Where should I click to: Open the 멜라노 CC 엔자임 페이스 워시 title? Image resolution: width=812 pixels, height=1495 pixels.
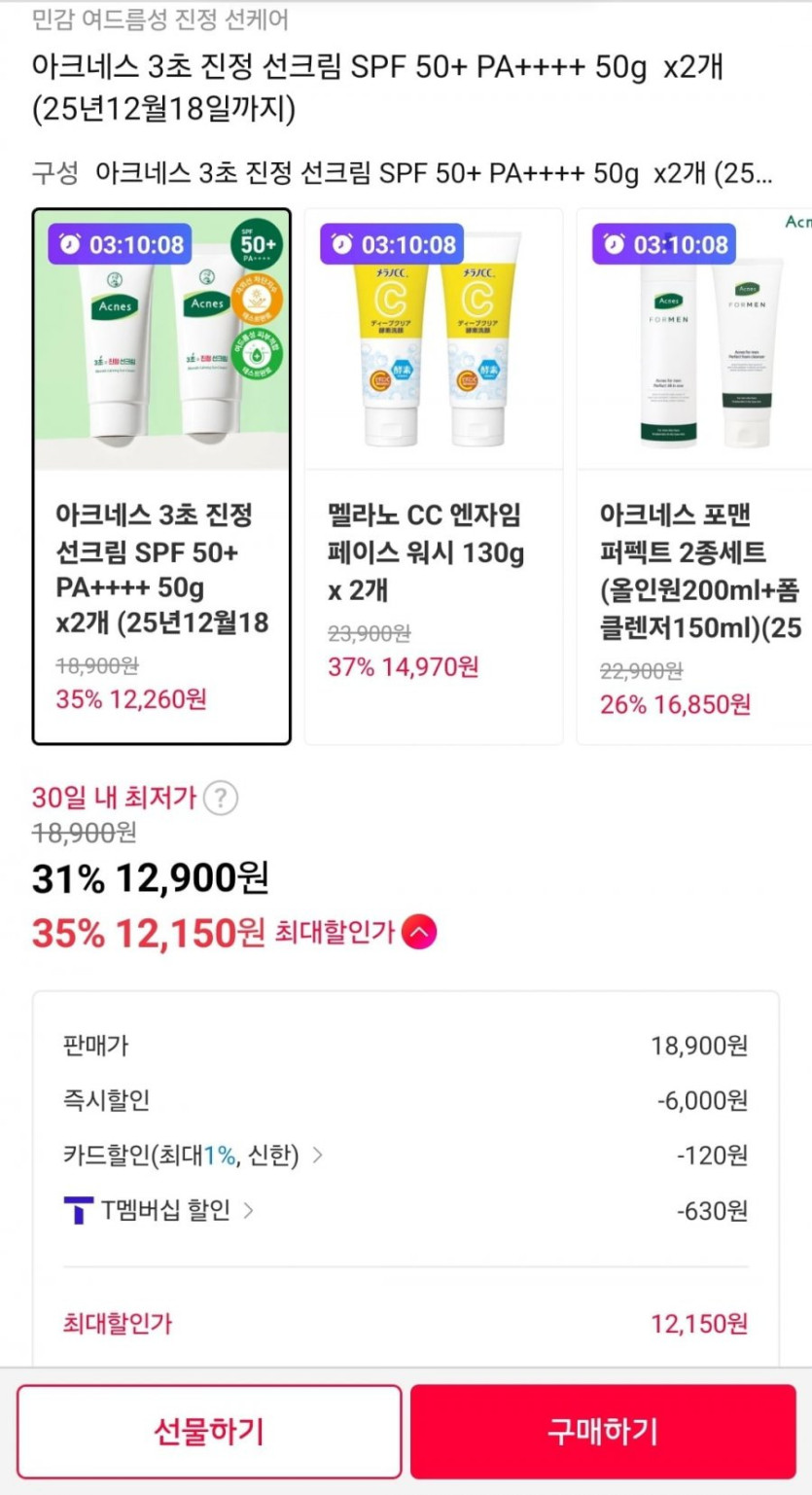click(426, 552)
